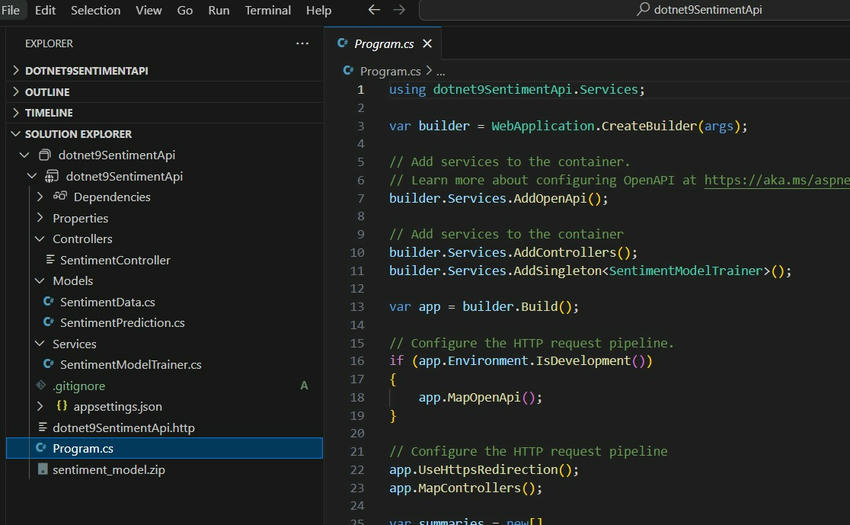This screenshot has width=850, height=525.
Task: Collapse the Services folder
Action: [x=40, y=344]
